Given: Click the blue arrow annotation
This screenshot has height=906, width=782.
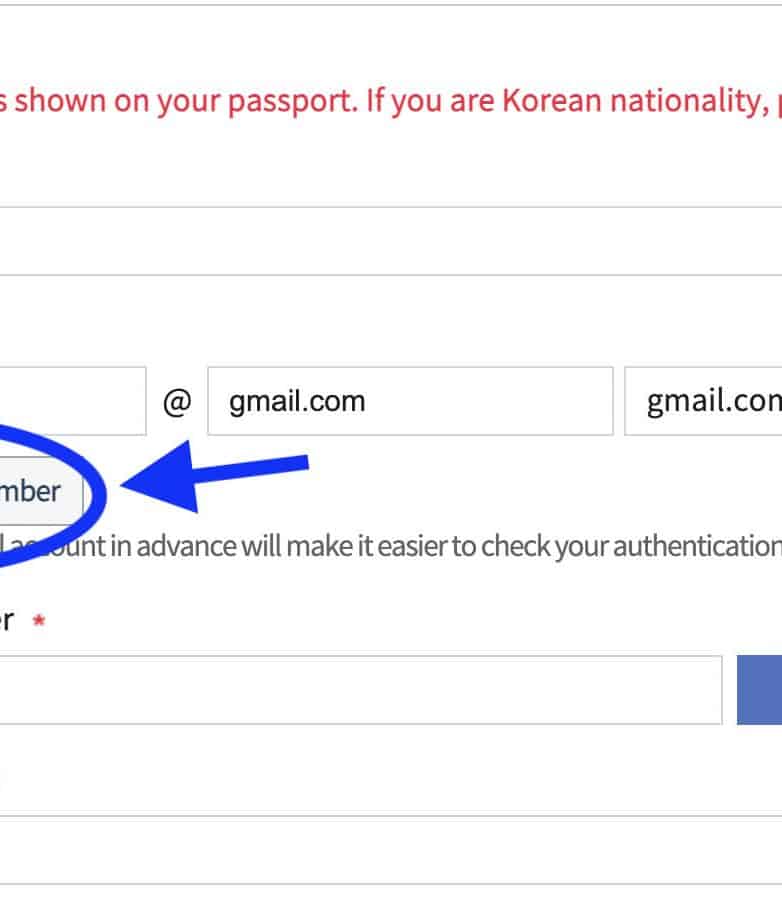Looking at the screenshot, I should 215,480.
